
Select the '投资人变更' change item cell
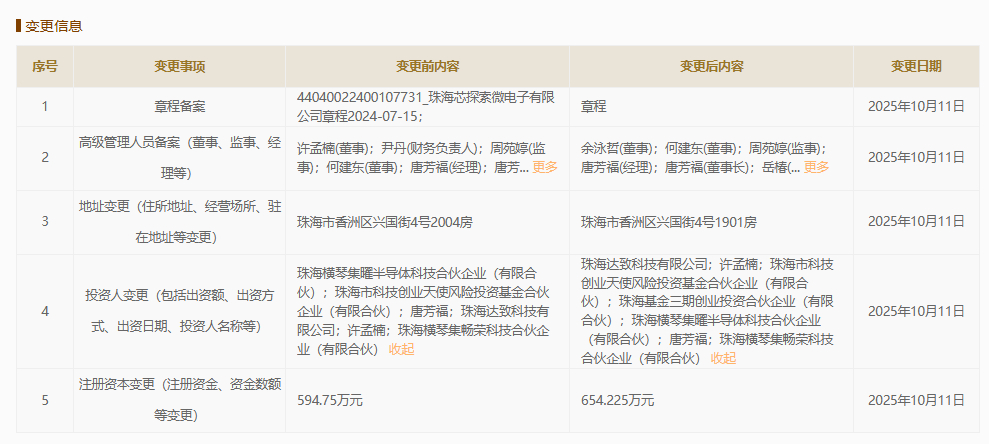click(179, 311)
